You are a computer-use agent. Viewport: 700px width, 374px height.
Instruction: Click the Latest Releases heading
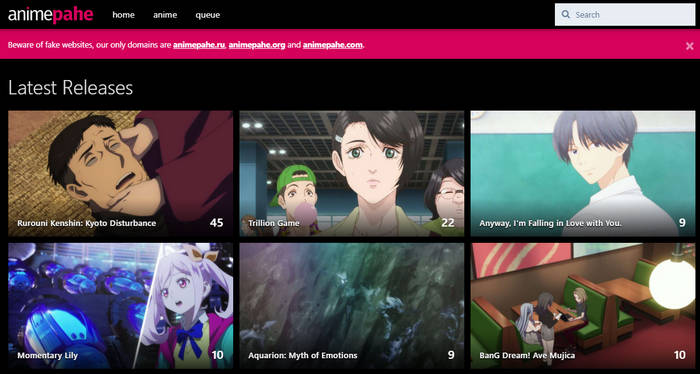click(x=71, y=87)
